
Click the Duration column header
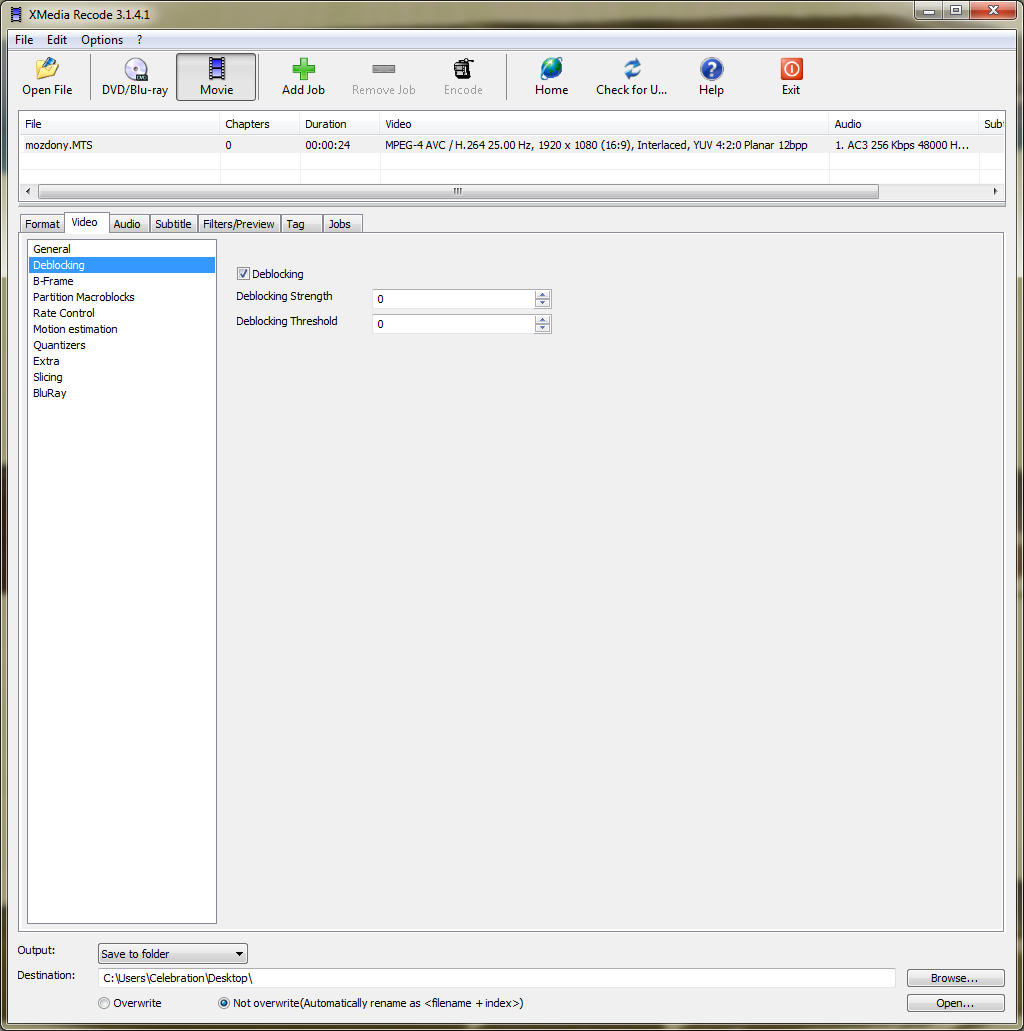(x=339, y=124)
